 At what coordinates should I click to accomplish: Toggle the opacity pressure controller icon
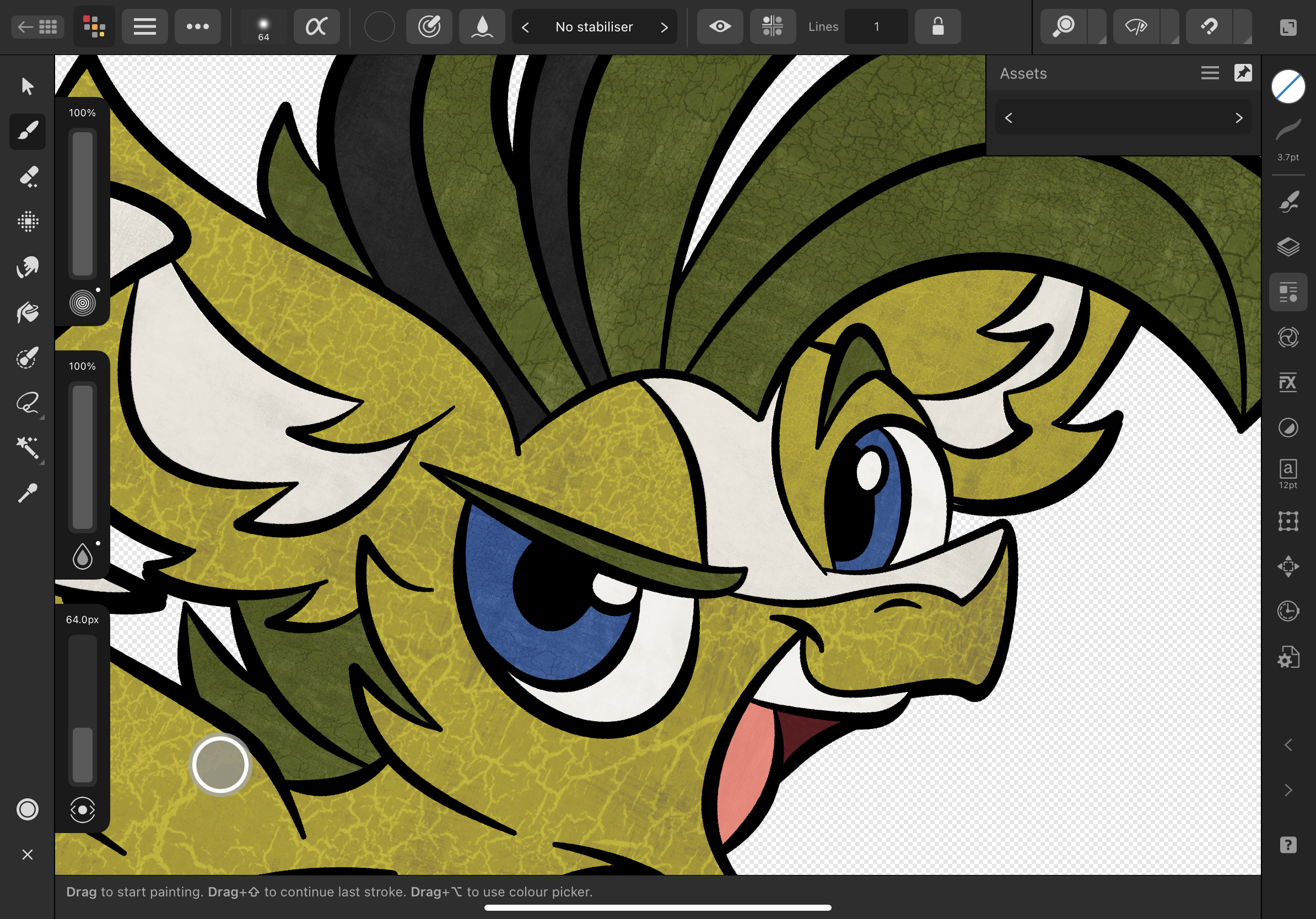click(x=83, y=303)
